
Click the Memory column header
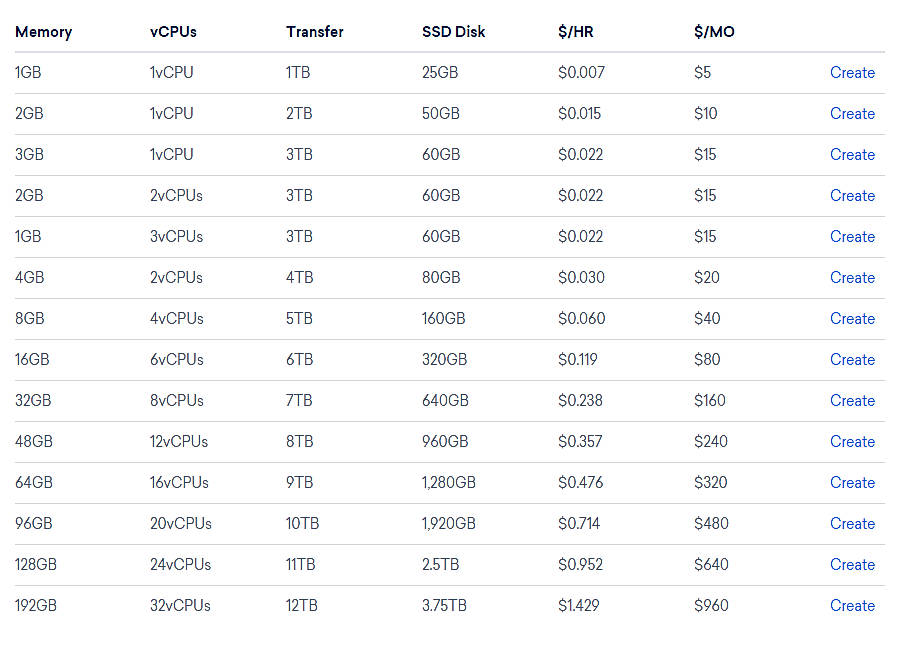[x=43, y=31]
